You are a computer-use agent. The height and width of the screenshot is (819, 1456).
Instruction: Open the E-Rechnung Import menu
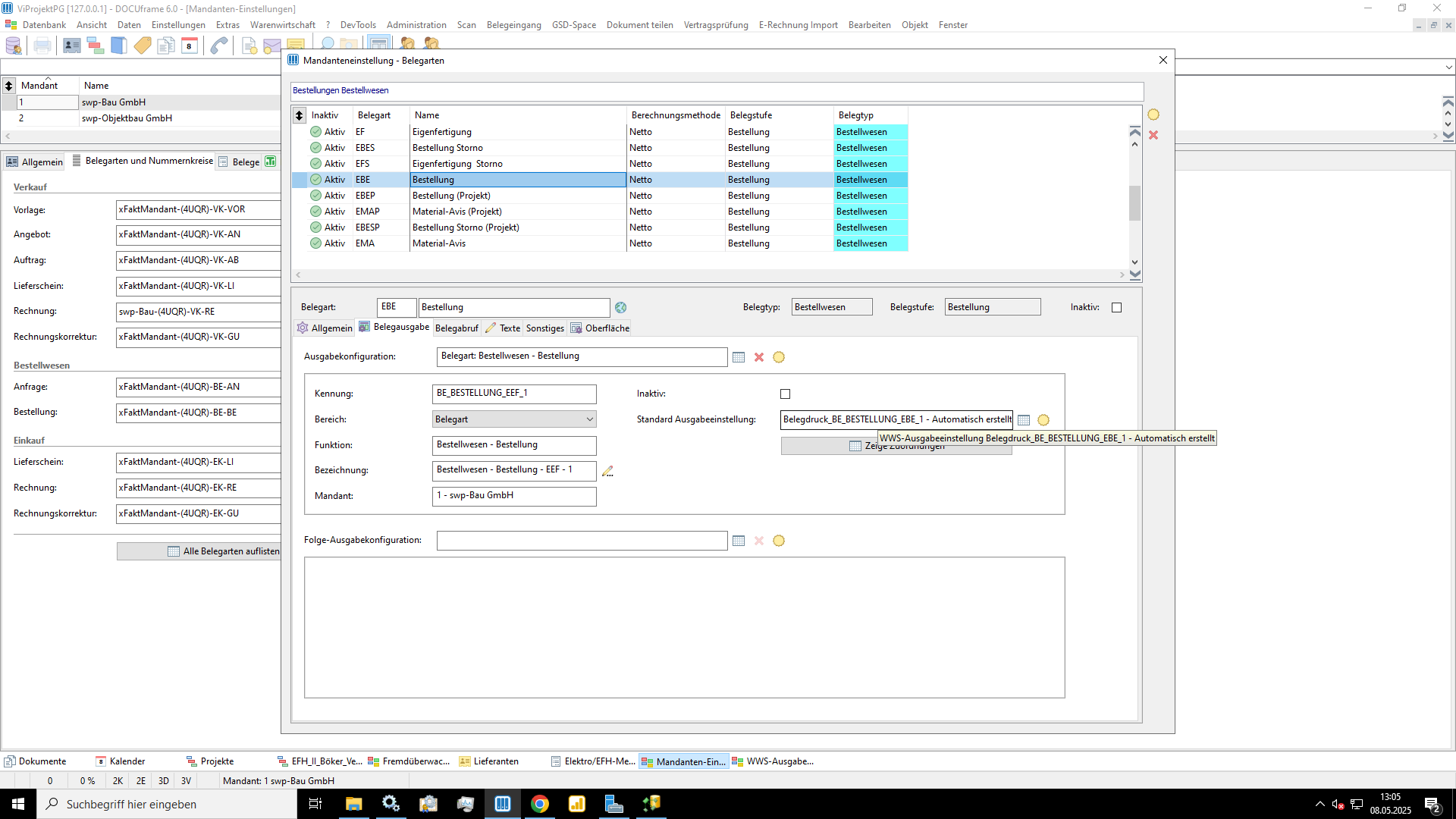coord(798,25)
